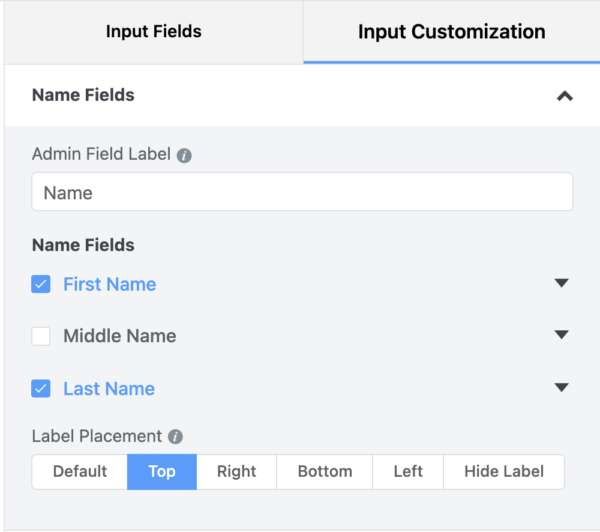
Task: Pick Bottom for label placement
Action: coord(324,472)
